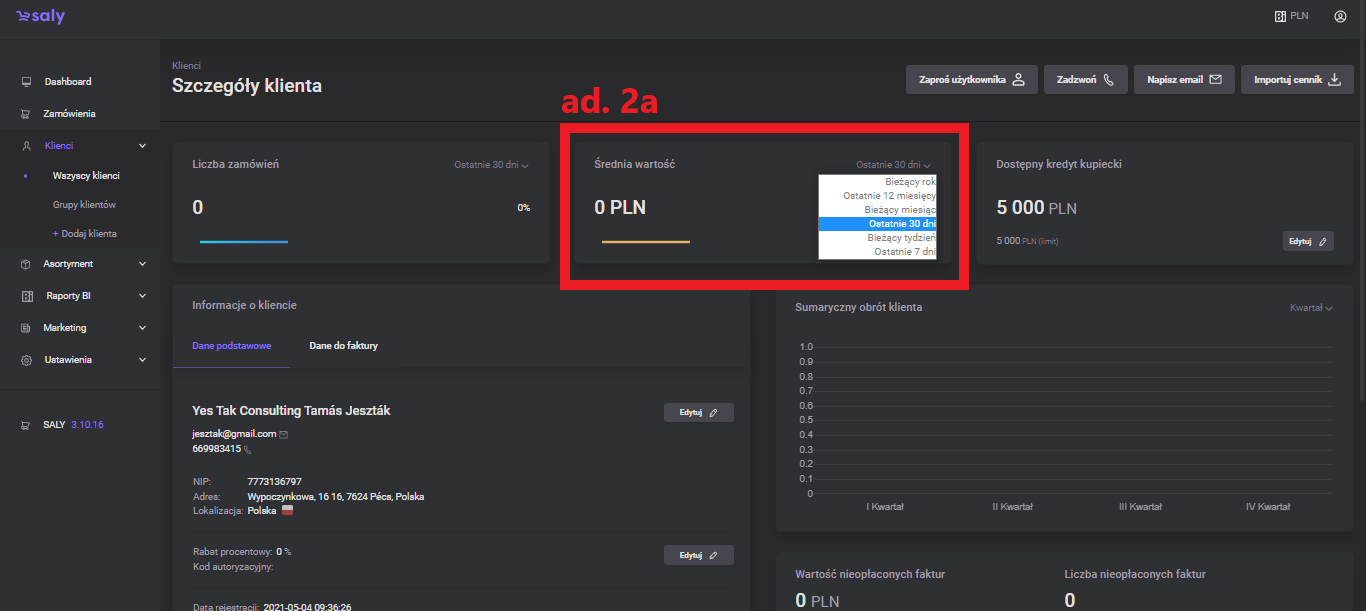Expand the Kwartał chart period dropdown
Image resolution: width=1366 pixels, height=611 pixels.
pyautogui.click(x=1311, y=308)
